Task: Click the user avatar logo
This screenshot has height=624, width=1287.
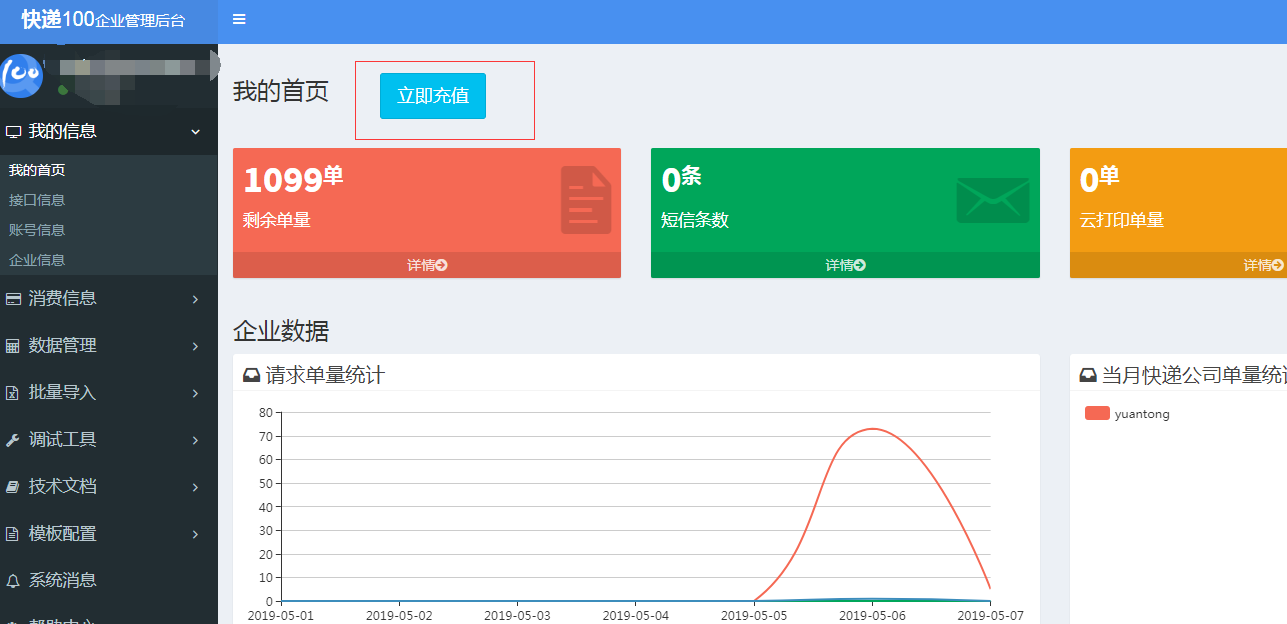Action: coord(21,76)
